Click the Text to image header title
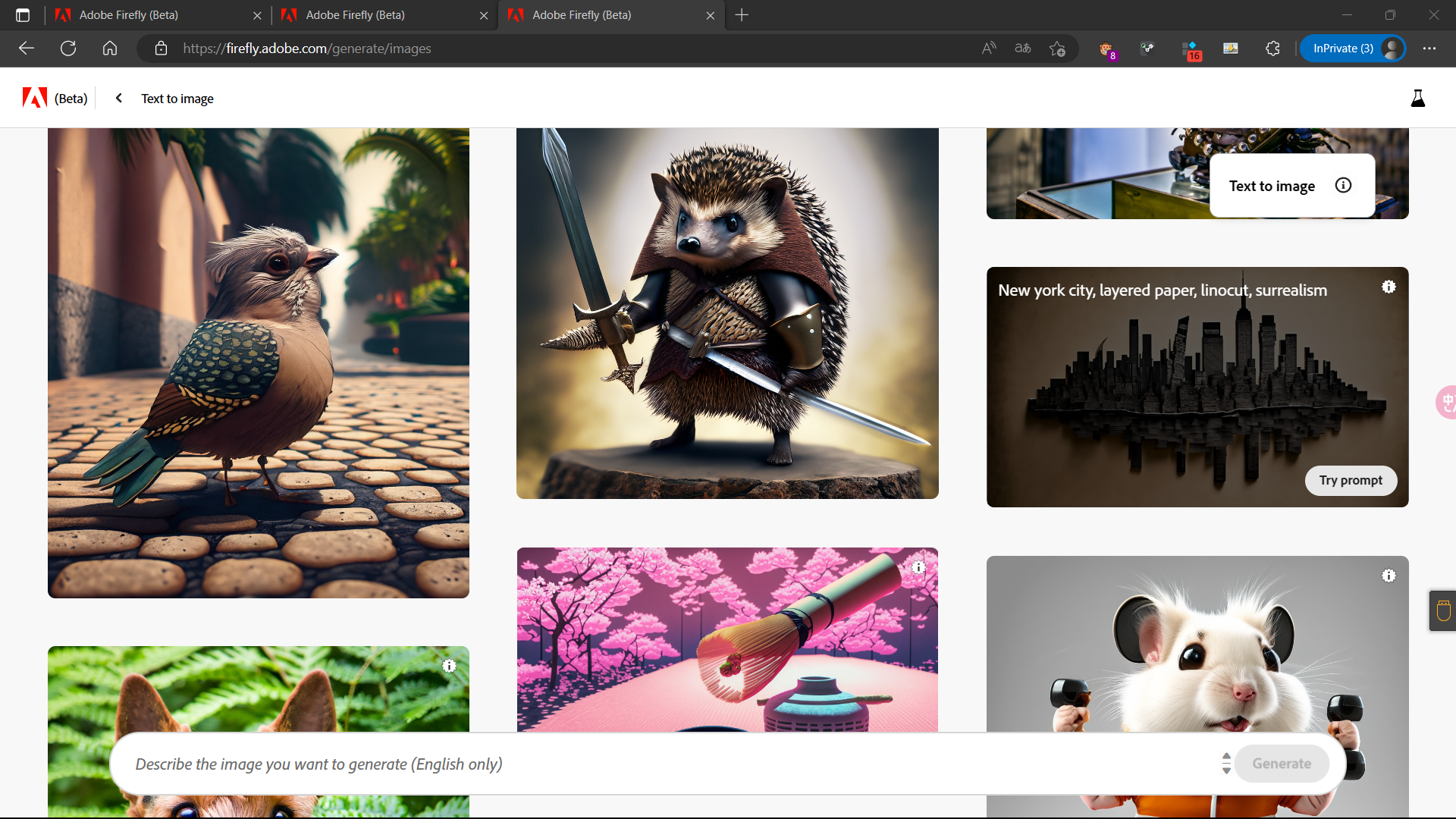1456x819 pixels. 177,99
